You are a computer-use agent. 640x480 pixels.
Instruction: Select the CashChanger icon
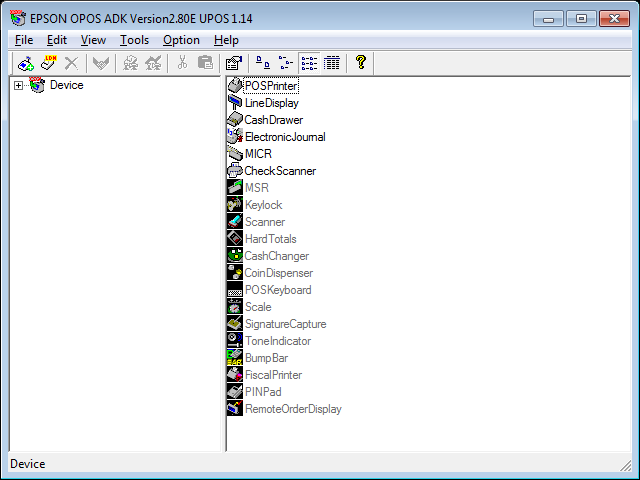point(235,256)
